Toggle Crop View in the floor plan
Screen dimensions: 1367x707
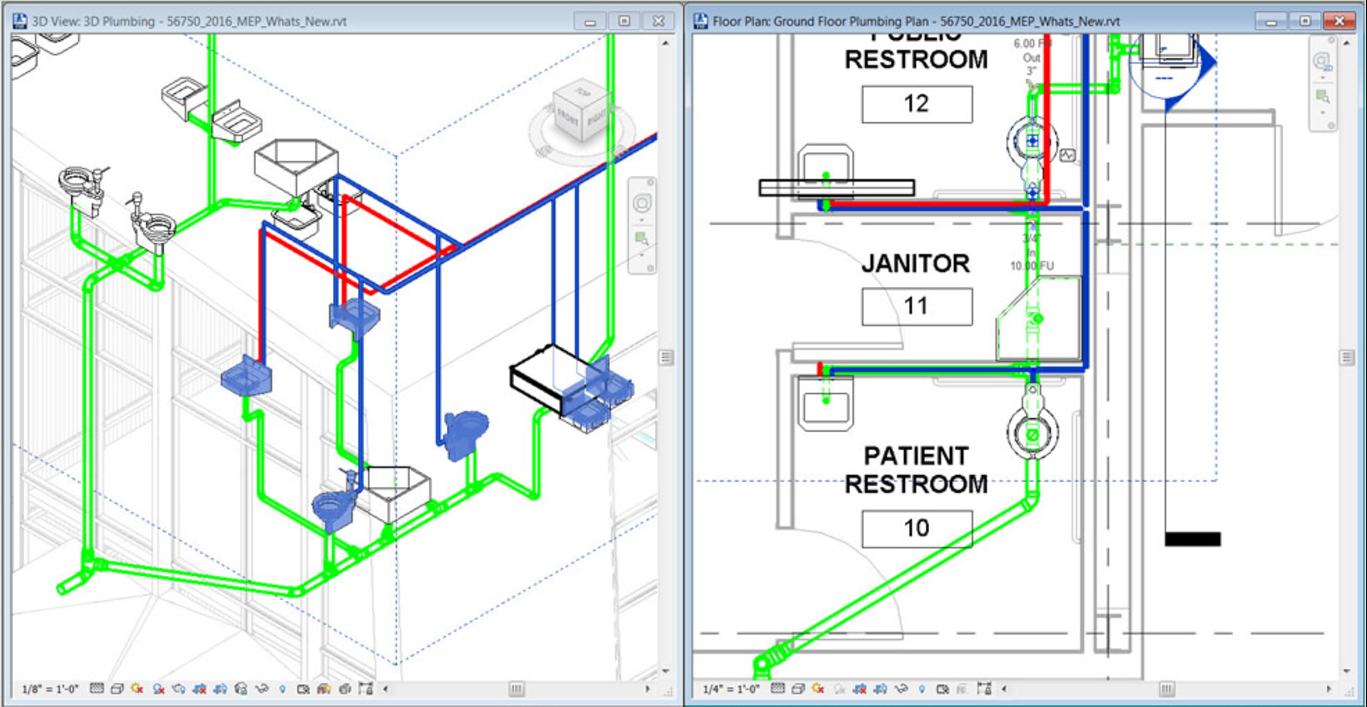(860, 688)
